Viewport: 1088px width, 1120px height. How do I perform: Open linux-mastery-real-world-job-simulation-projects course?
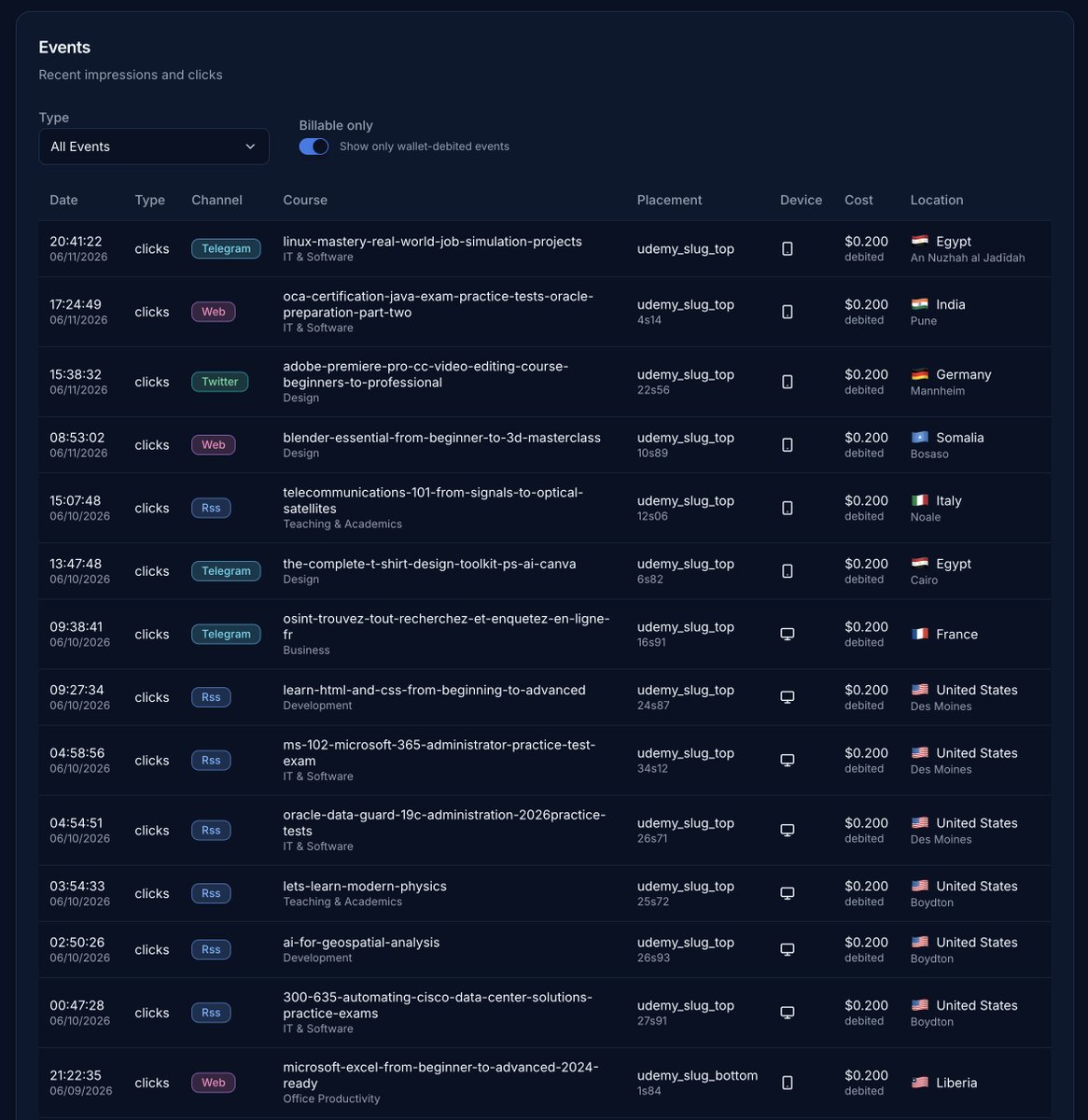coord(432,241)
